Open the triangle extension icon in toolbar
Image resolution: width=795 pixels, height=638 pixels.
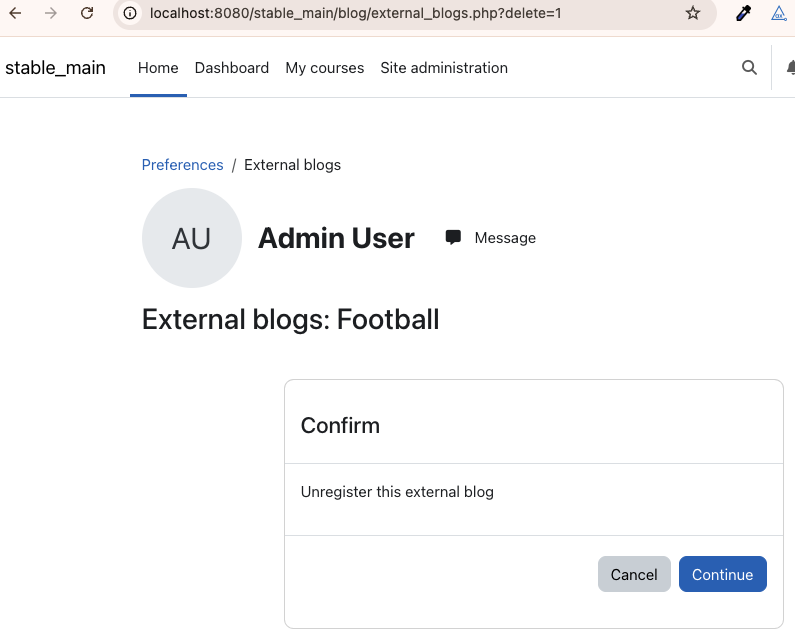coord(779,13)
